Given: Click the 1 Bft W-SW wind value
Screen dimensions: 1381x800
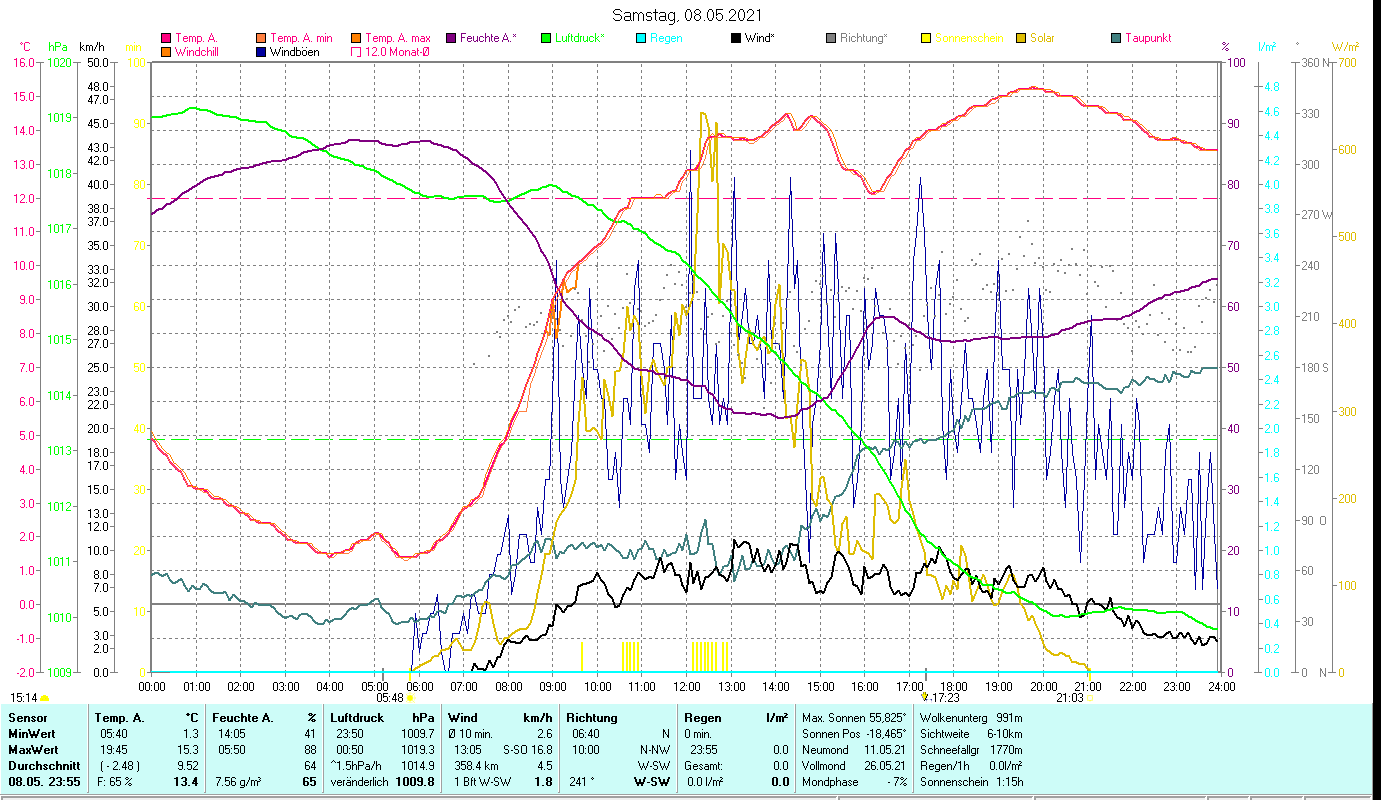Looking at the screenshot, I should (x=482, y=781).
